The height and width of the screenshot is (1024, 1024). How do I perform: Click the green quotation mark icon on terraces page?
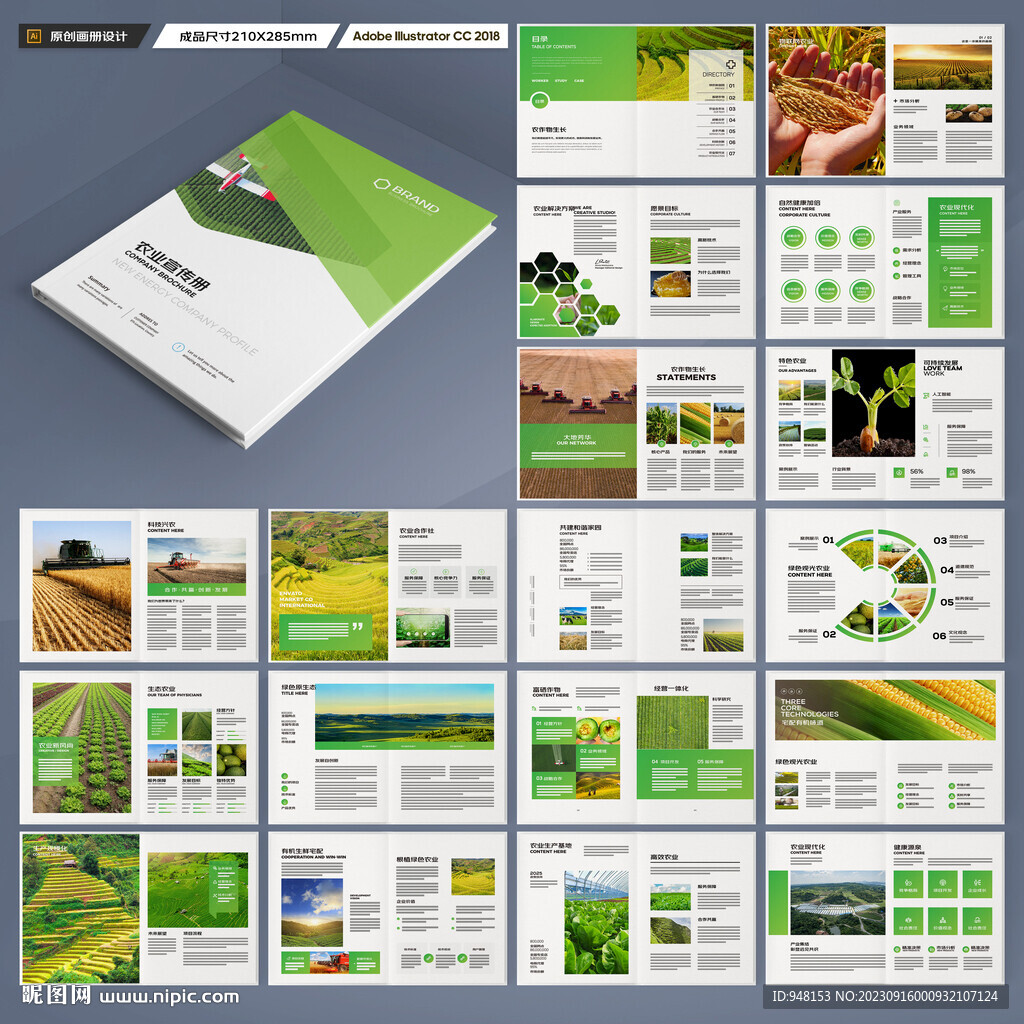tap(357, 627)
